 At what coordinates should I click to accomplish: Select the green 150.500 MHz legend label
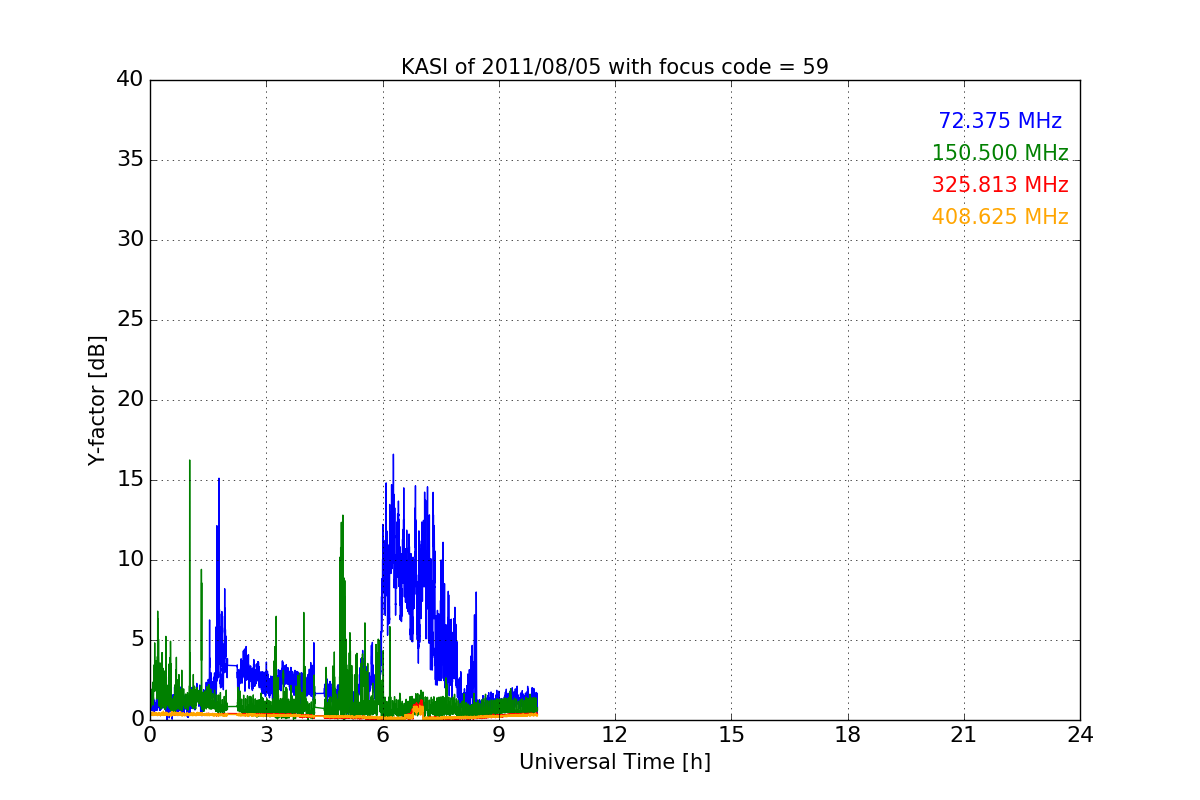(1000, 153)
